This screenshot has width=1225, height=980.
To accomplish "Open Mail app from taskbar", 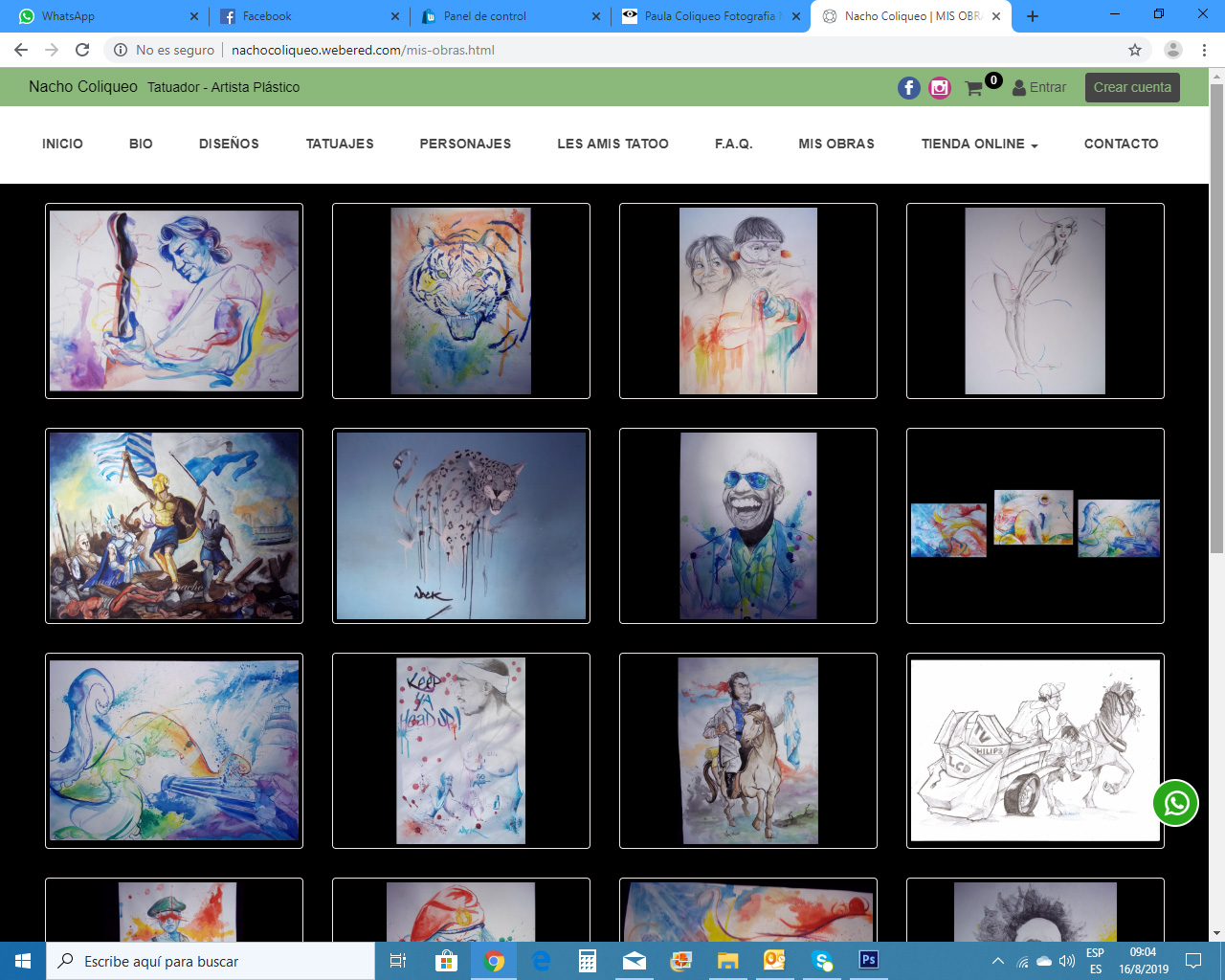I will [x=635, y=961].
